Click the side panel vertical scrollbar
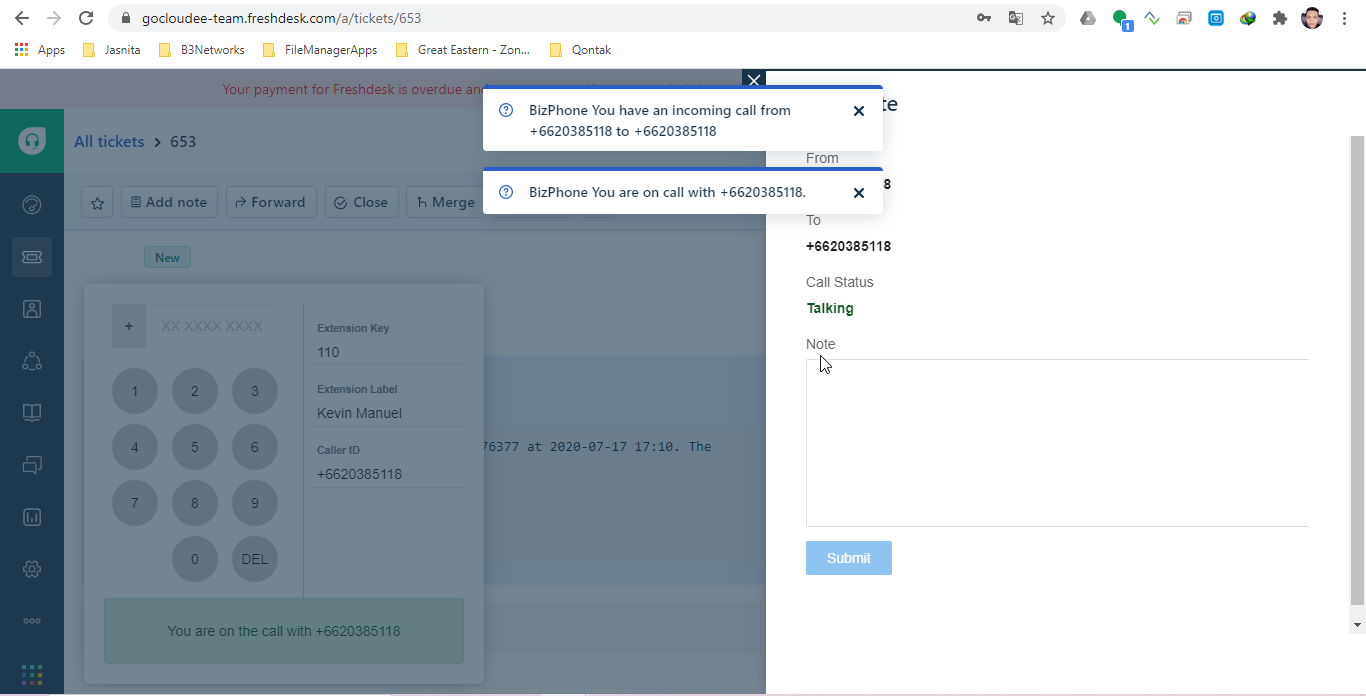This screenshot has width=1366, height=696. tap(1357, 370)
